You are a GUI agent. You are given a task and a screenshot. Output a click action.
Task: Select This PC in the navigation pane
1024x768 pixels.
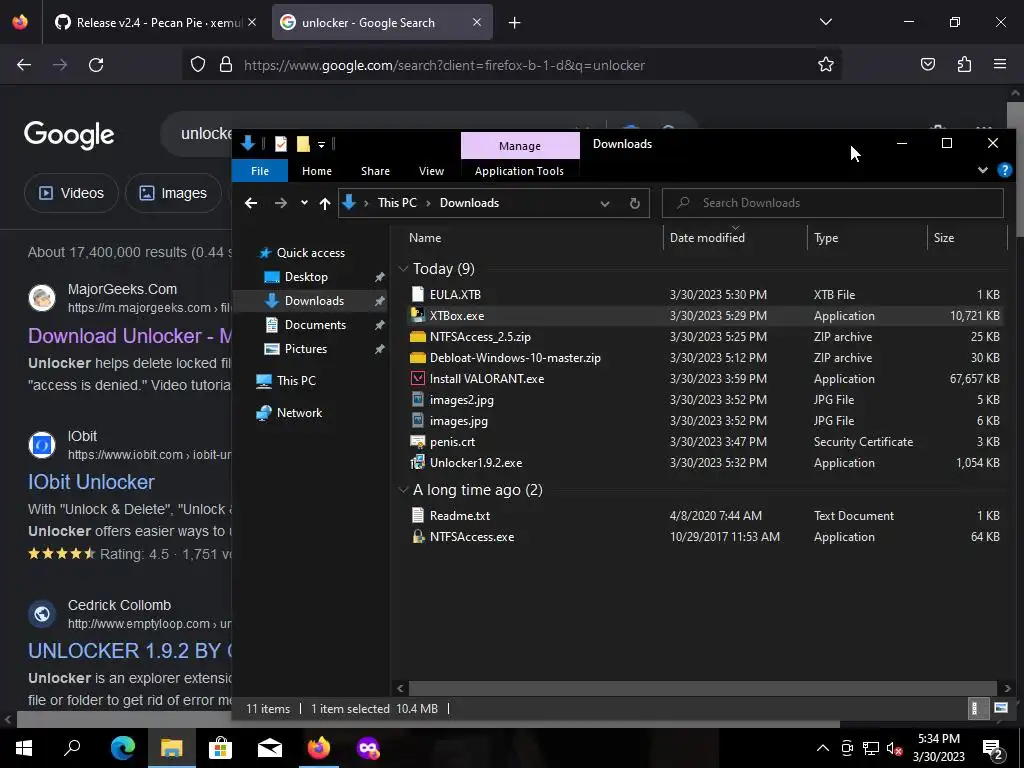(x=296, y=381)
